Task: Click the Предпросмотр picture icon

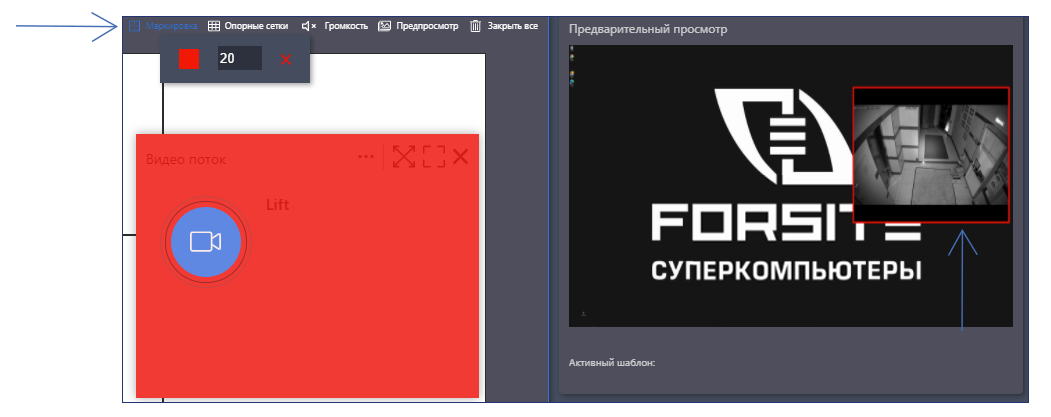Action: [384, 26]
